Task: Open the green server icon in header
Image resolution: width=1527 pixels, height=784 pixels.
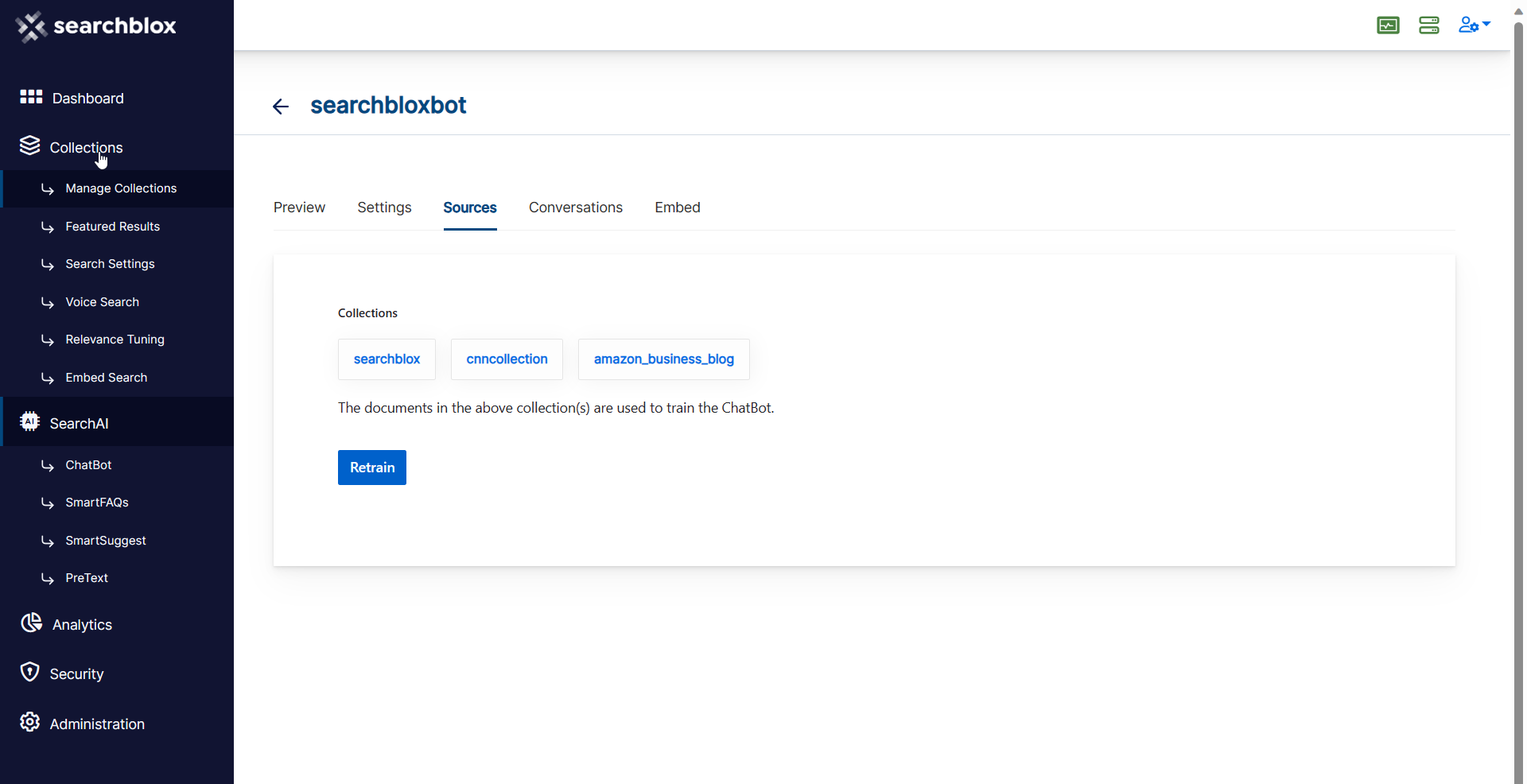Action: (x=1429, y=25)
